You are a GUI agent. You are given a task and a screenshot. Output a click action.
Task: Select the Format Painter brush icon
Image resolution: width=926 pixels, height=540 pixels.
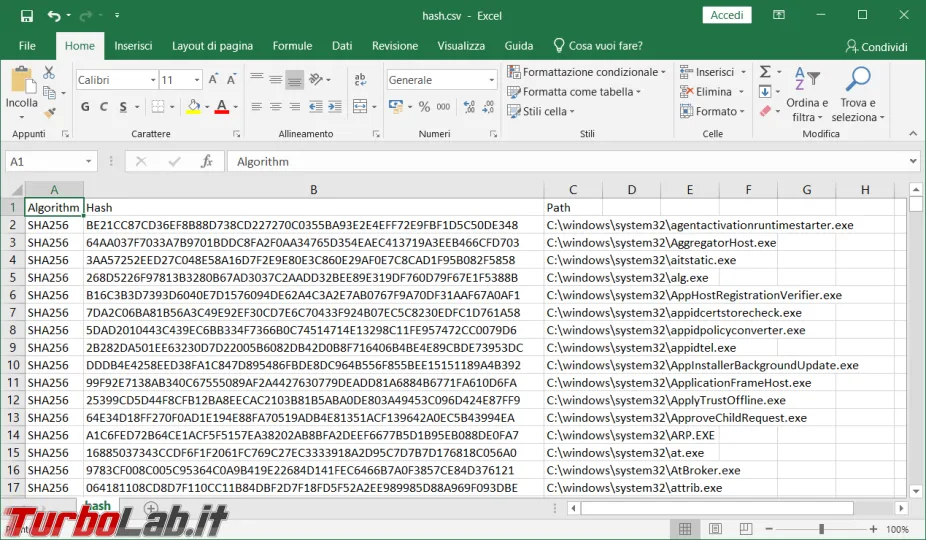[49, 114]
